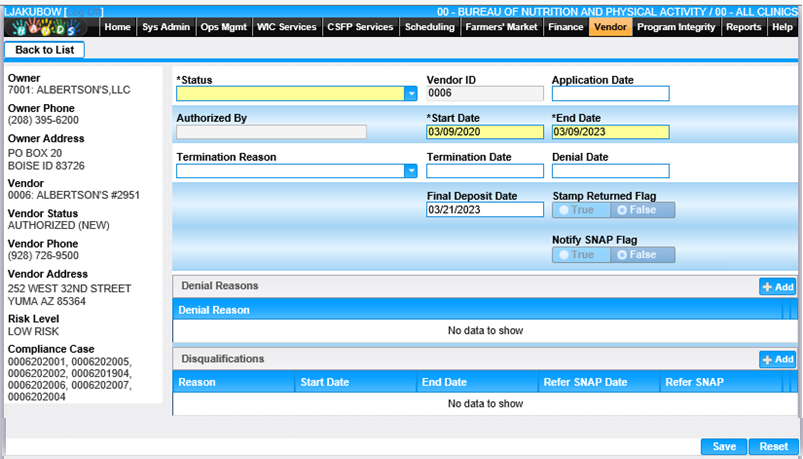
Task: Expand the Status dropdown arrow
Action: (411, 93)
